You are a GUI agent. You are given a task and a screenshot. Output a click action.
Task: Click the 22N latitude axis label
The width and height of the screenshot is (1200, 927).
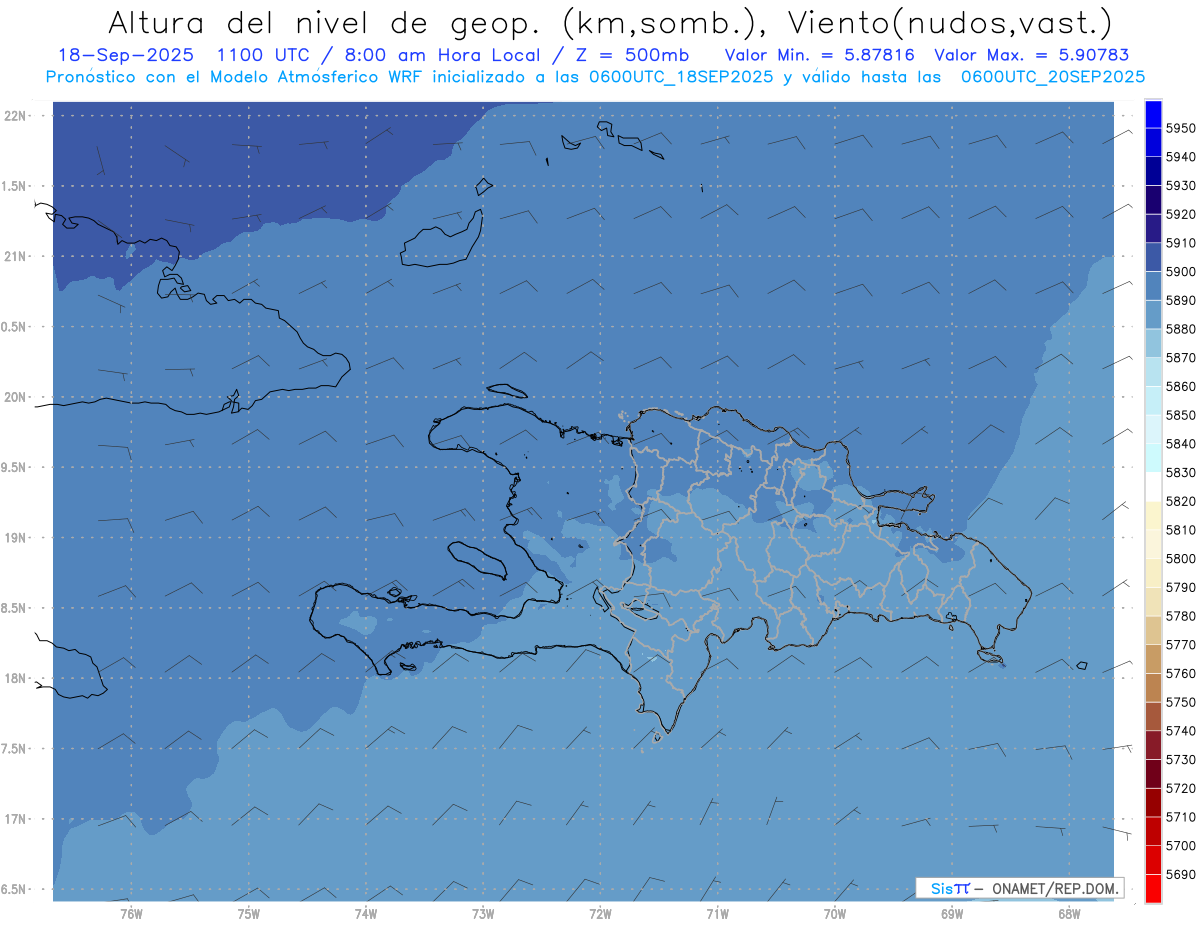17,115
